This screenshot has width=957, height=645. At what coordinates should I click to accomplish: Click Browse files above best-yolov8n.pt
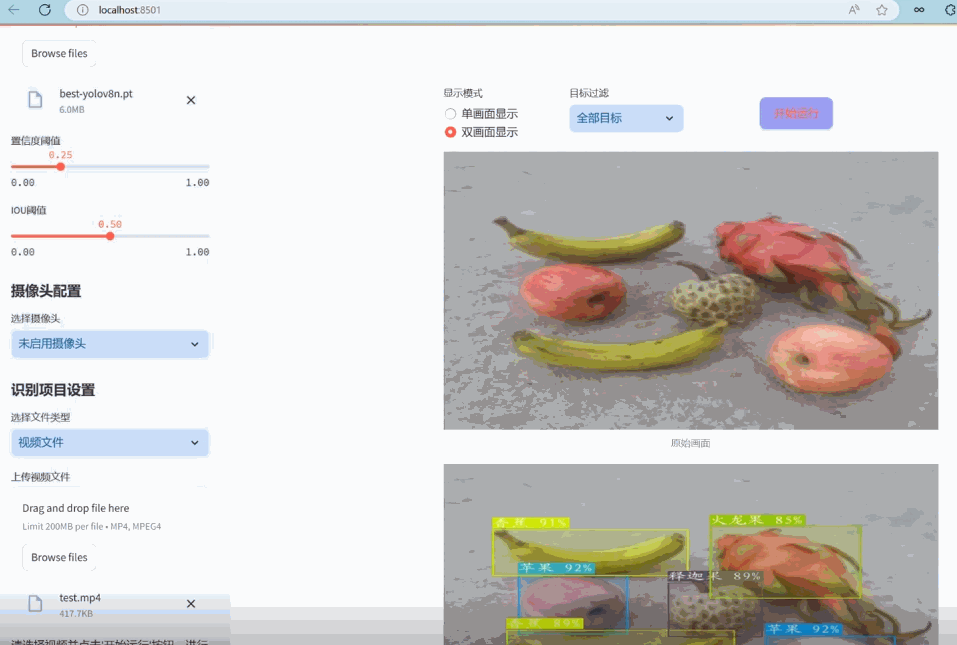click(x=59, y=54)
